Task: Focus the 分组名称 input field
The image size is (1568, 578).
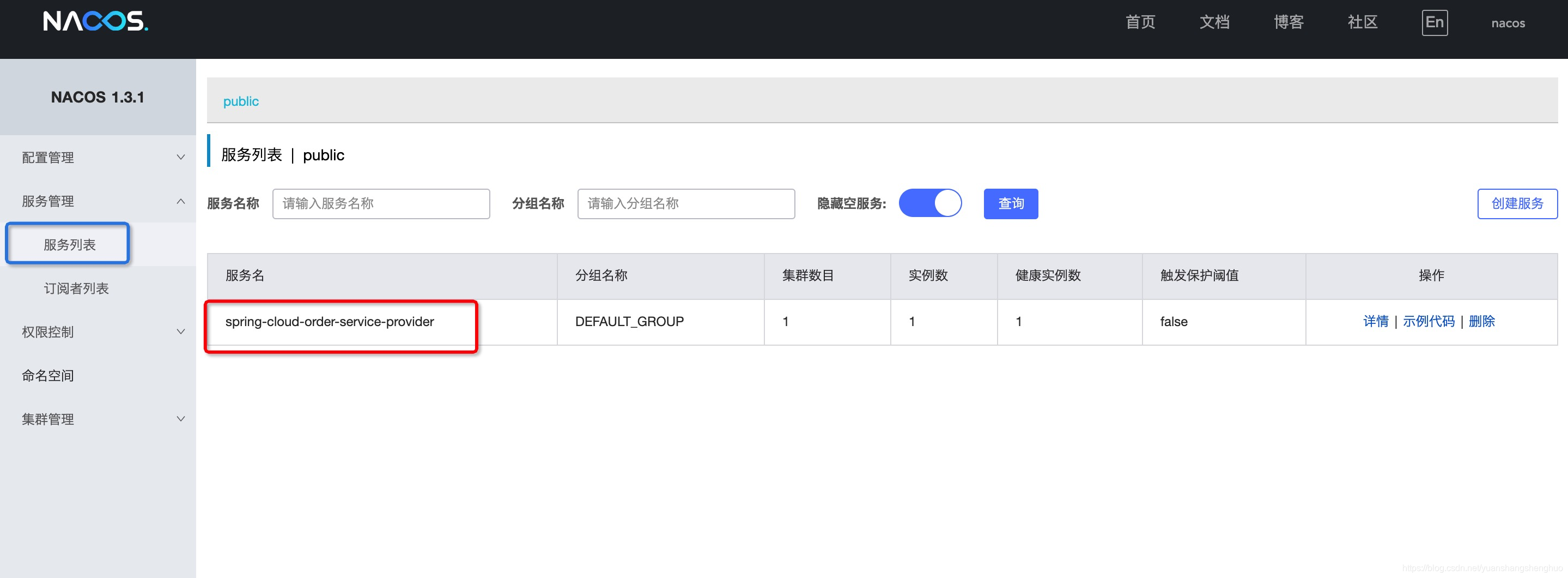Action: click(x=686, y=203)
